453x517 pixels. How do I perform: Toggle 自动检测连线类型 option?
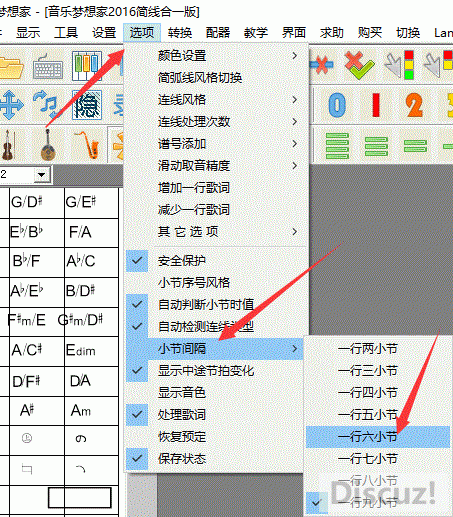point(215,326)
